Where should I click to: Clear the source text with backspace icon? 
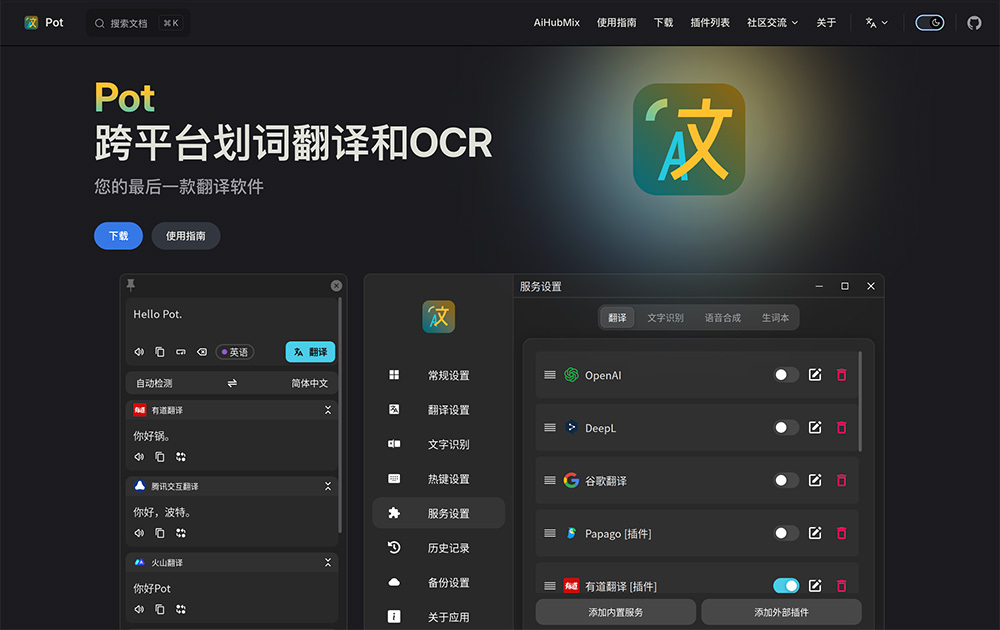coord(202,352)
